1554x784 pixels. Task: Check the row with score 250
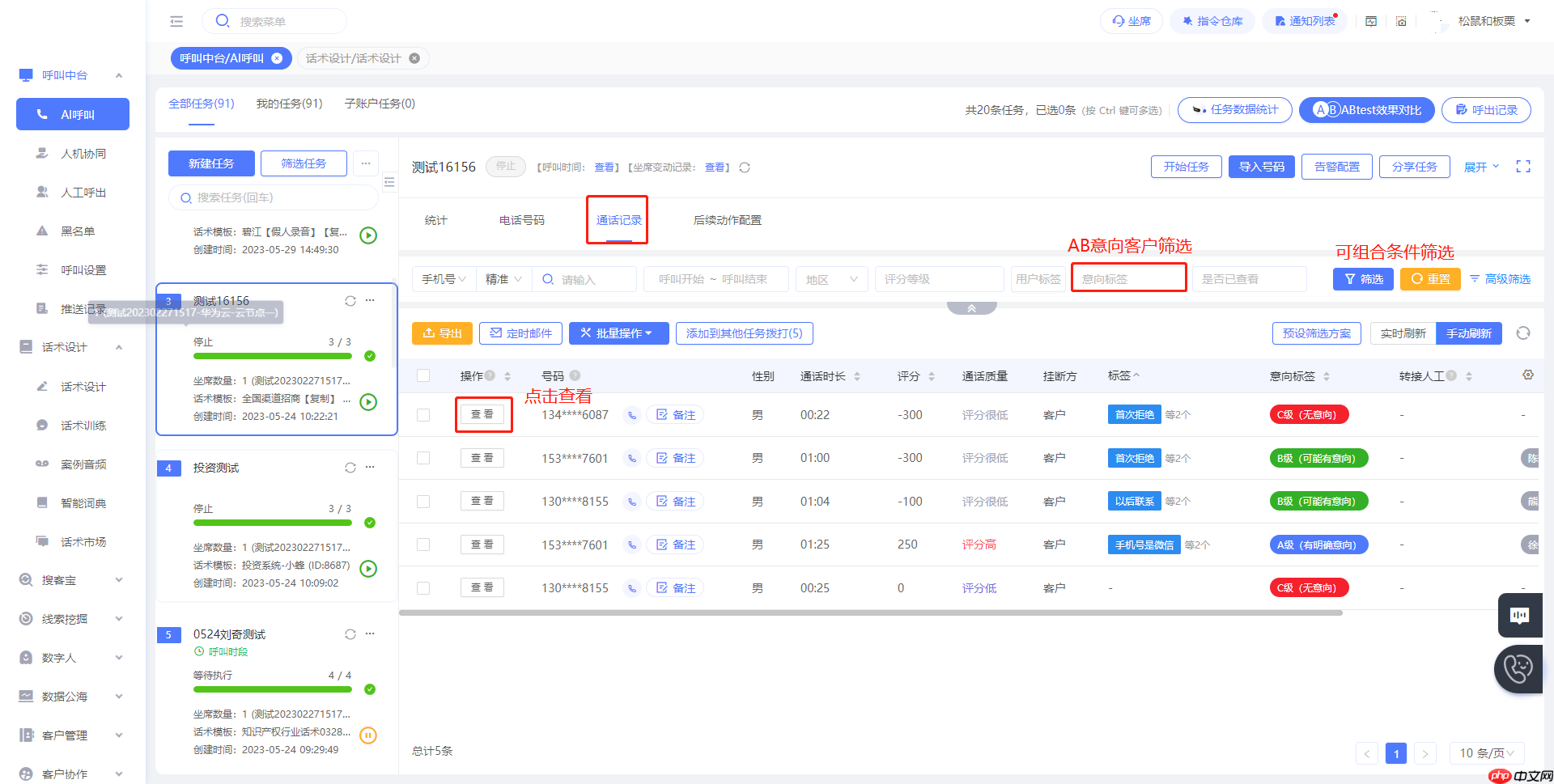click(423, 545)
